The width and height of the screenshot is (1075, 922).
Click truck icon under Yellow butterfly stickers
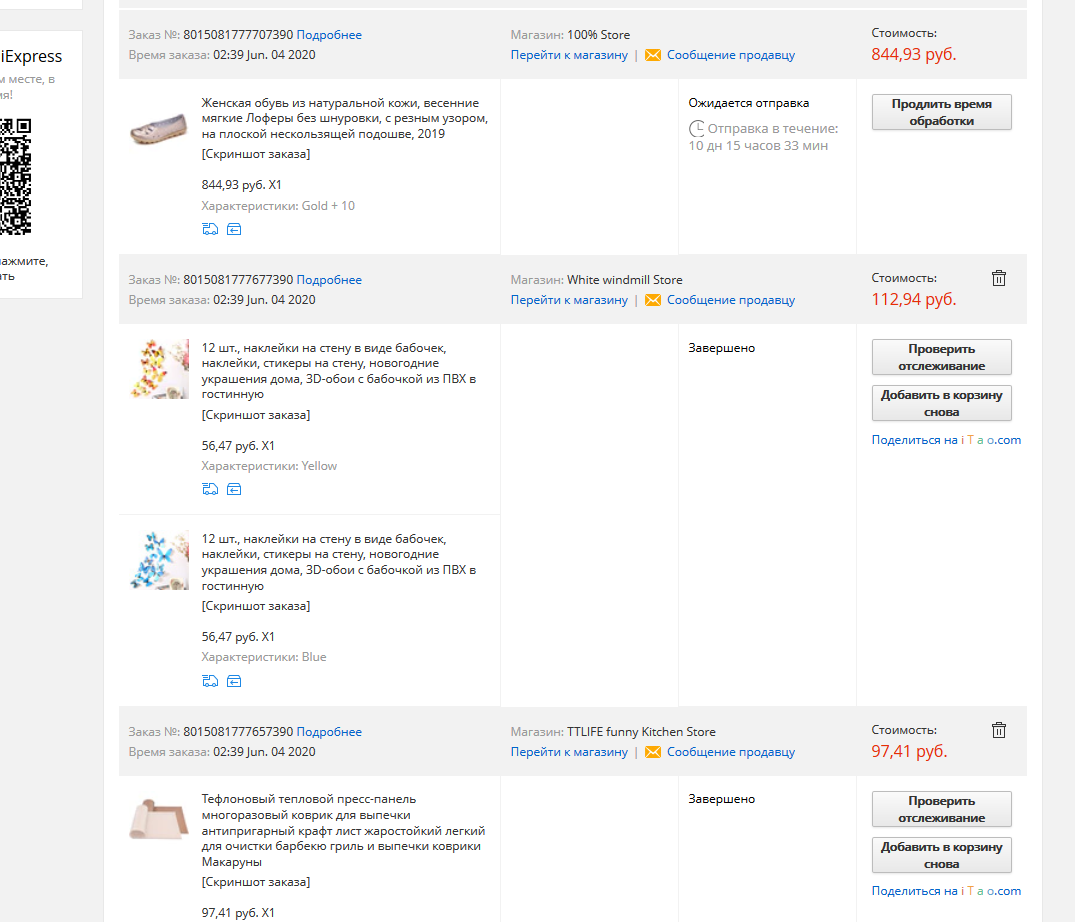point(210,489)
